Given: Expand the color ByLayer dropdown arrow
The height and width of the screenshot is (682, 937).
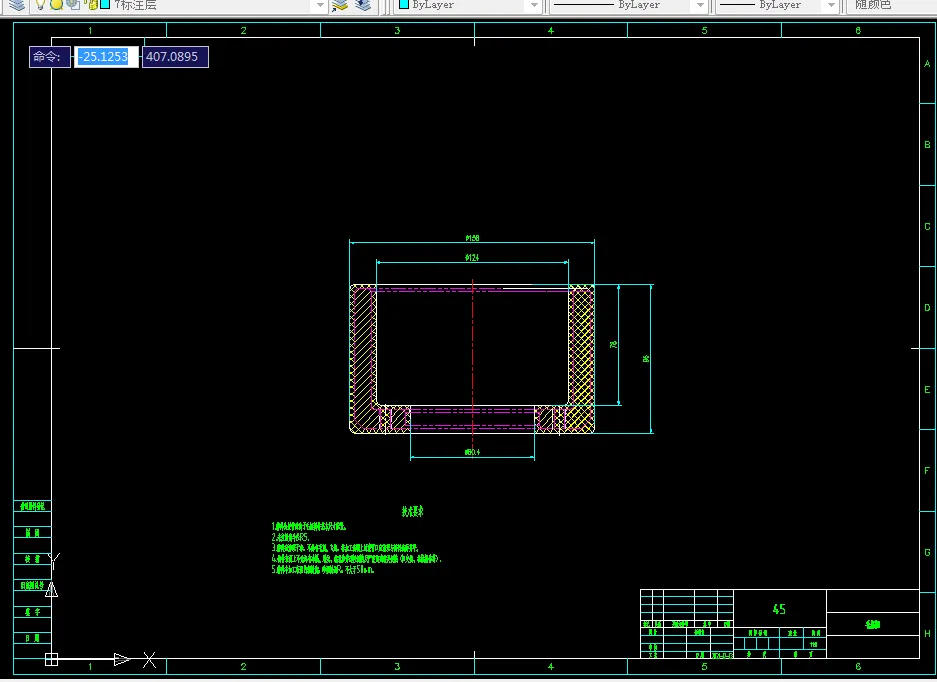Looking at the screenshot, I should (534, 5).
